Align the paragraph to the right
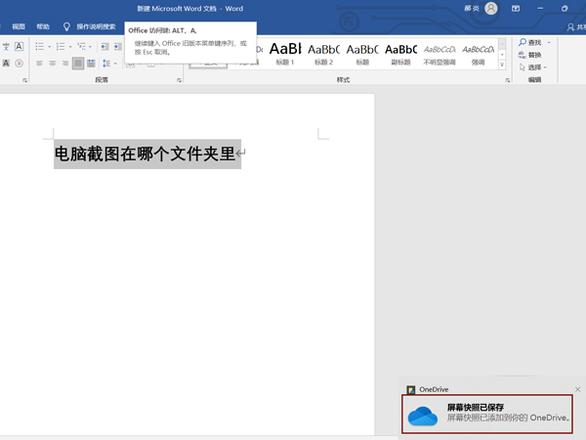The height and width of the screenshot is (440, 586). tap(65, 63)
